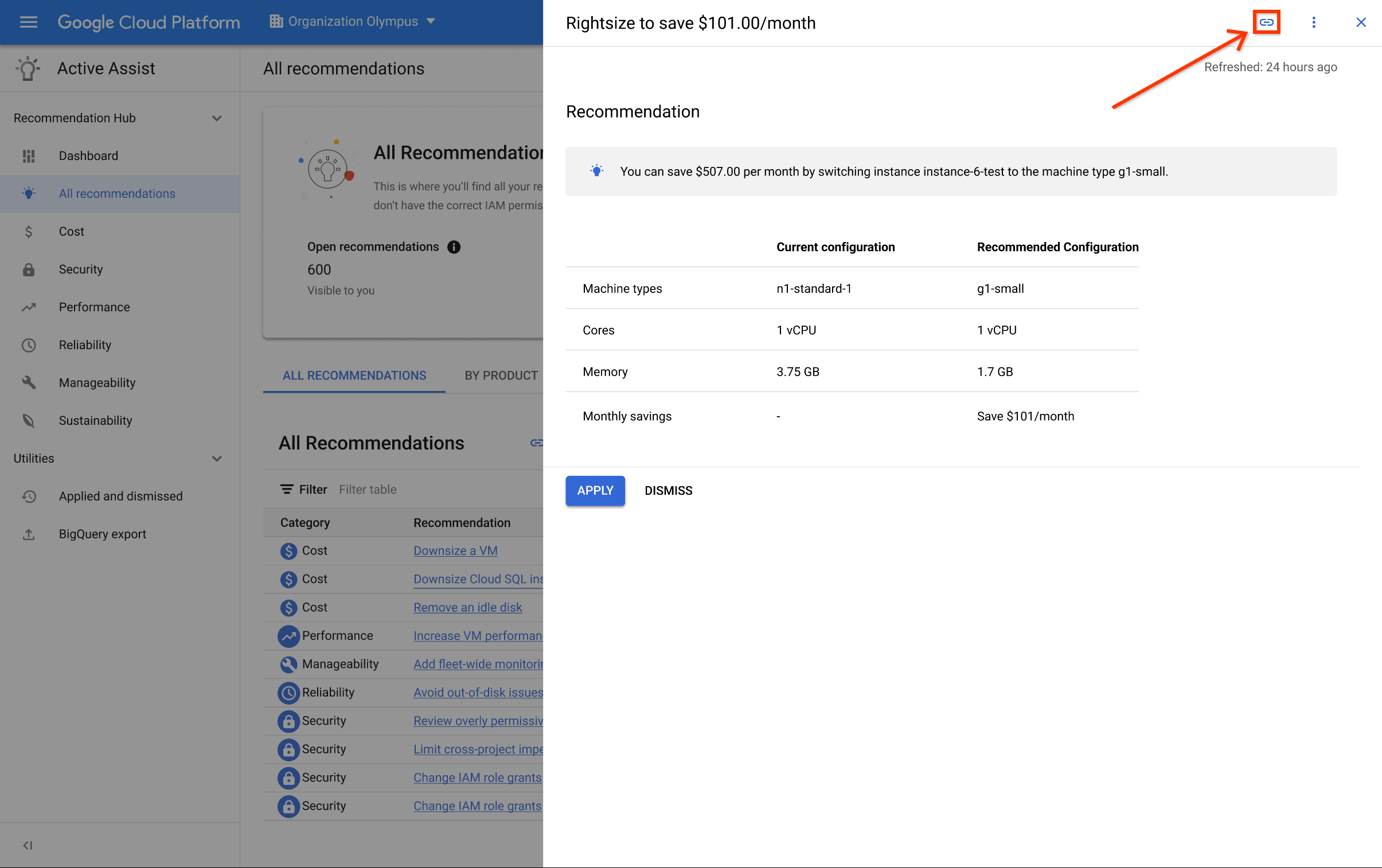Image resolution: width=1382 pixels, height=868 pixels.
Task: Click the Active Assist lightbulb icon
Action: [27, 68]
